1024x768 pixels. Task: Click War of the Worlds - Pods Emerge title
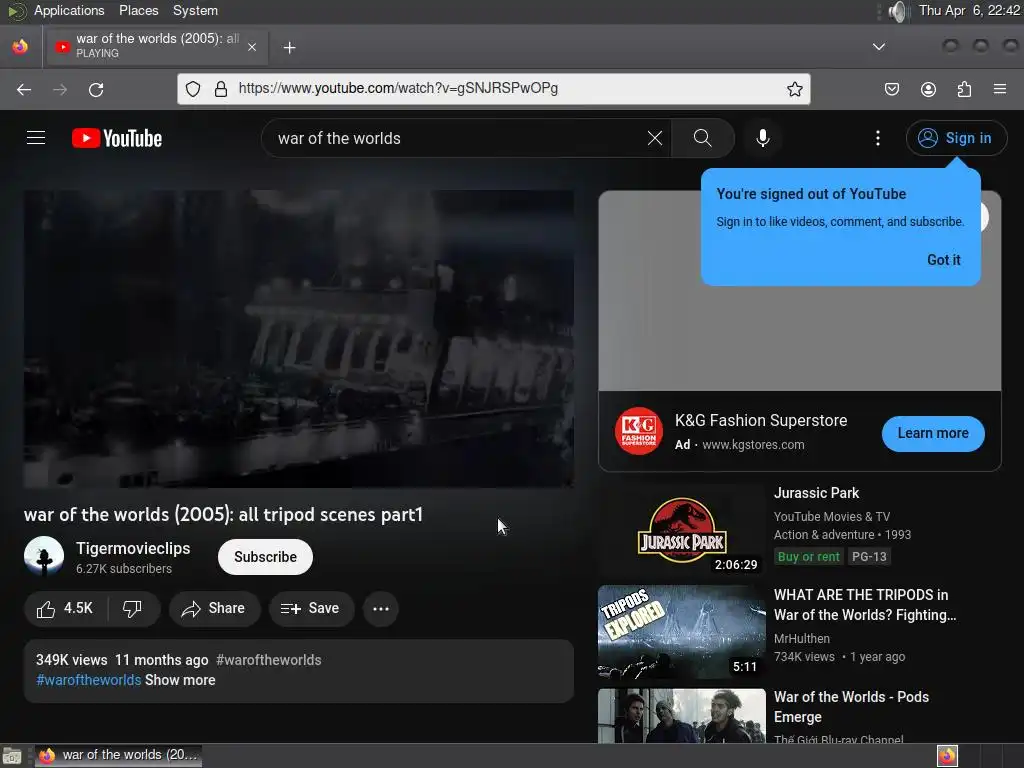pyautogui.click(x=851, y=707)
